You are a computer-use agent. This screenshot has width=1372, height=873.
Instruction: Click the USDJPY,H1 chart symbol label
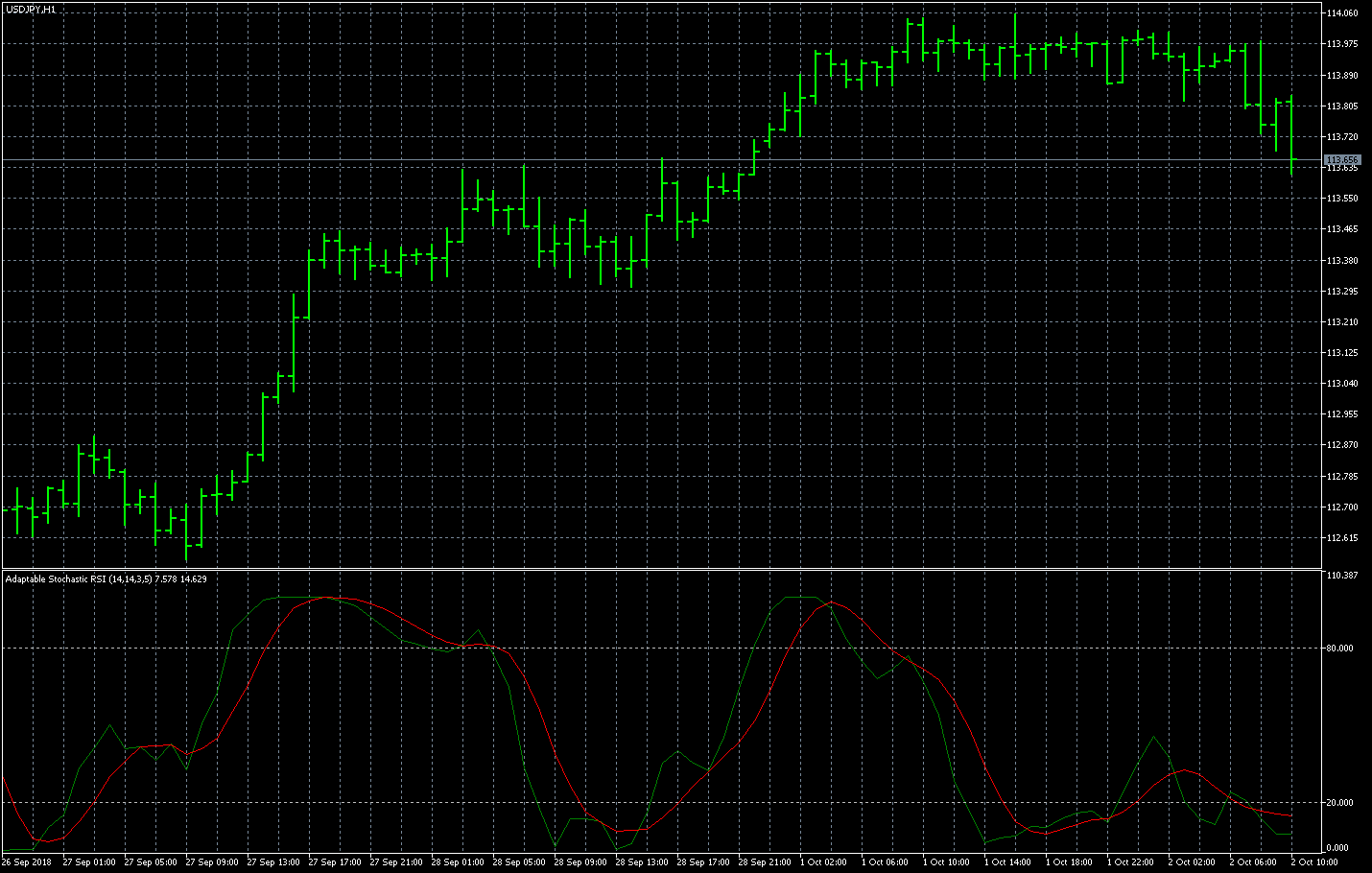click(31, 9)
